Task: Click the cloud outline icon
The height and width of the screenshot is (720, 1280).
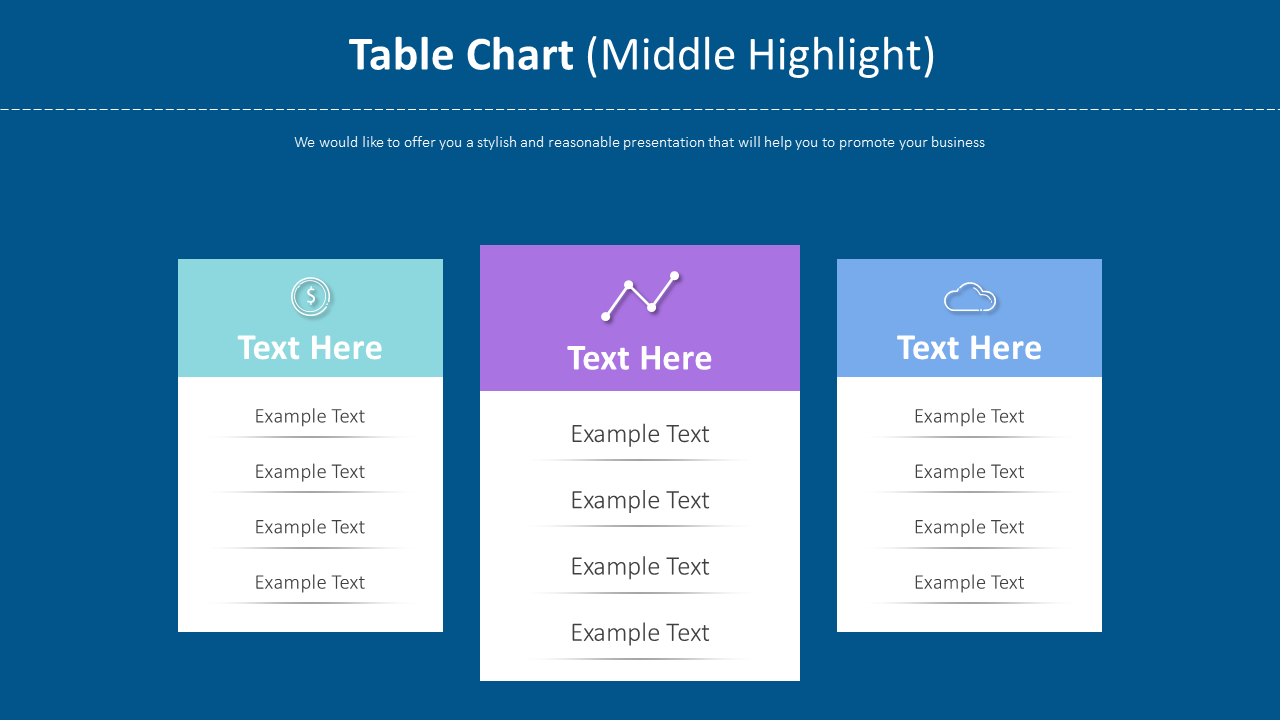Action: 970,298
